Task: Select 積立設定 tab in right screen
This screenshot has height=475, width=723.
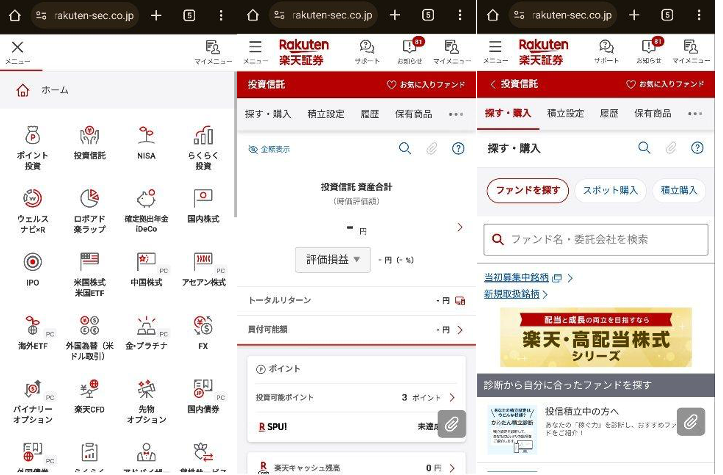Action: [565, 113]
